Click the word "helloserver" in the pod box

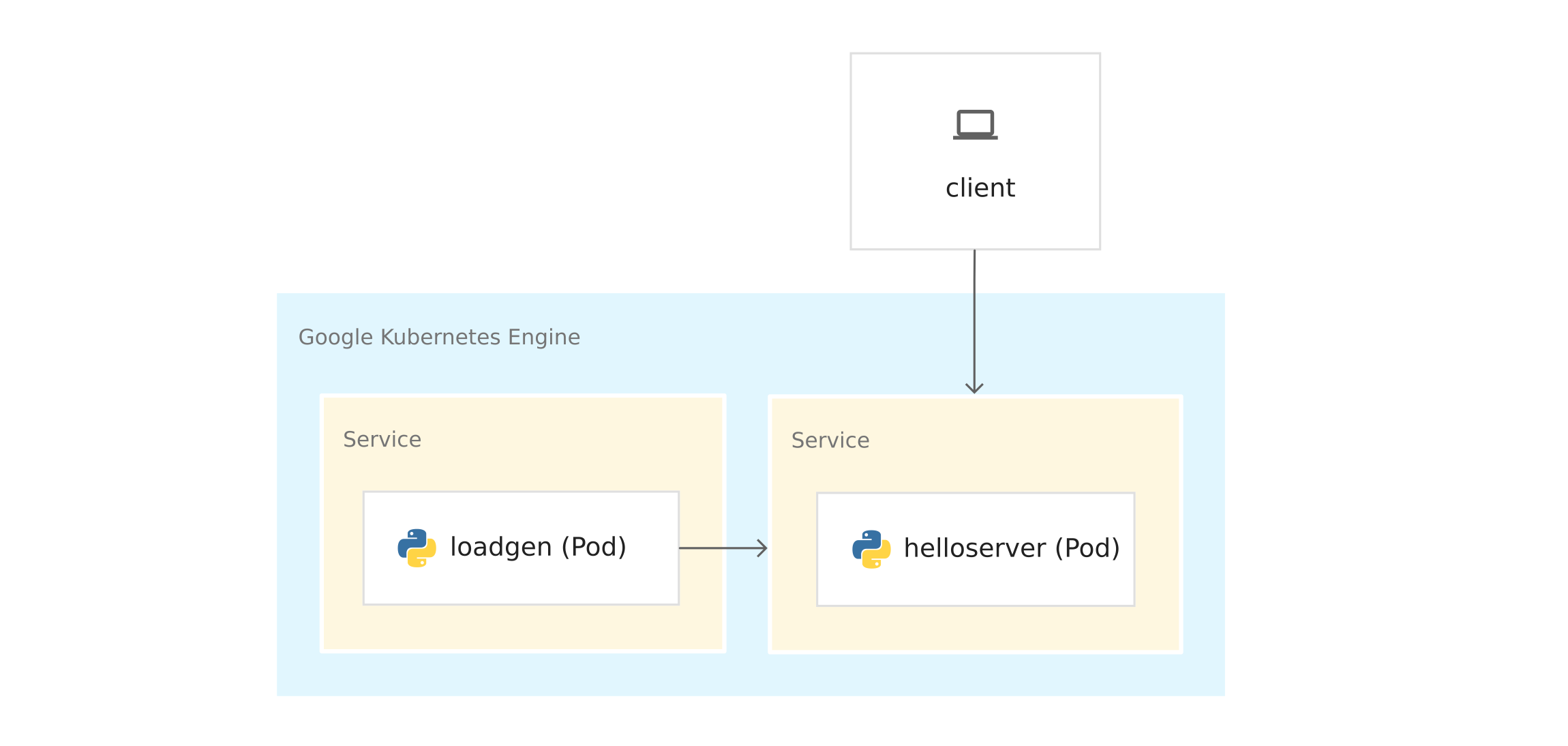pyautogui.click(x=974, y=548)
